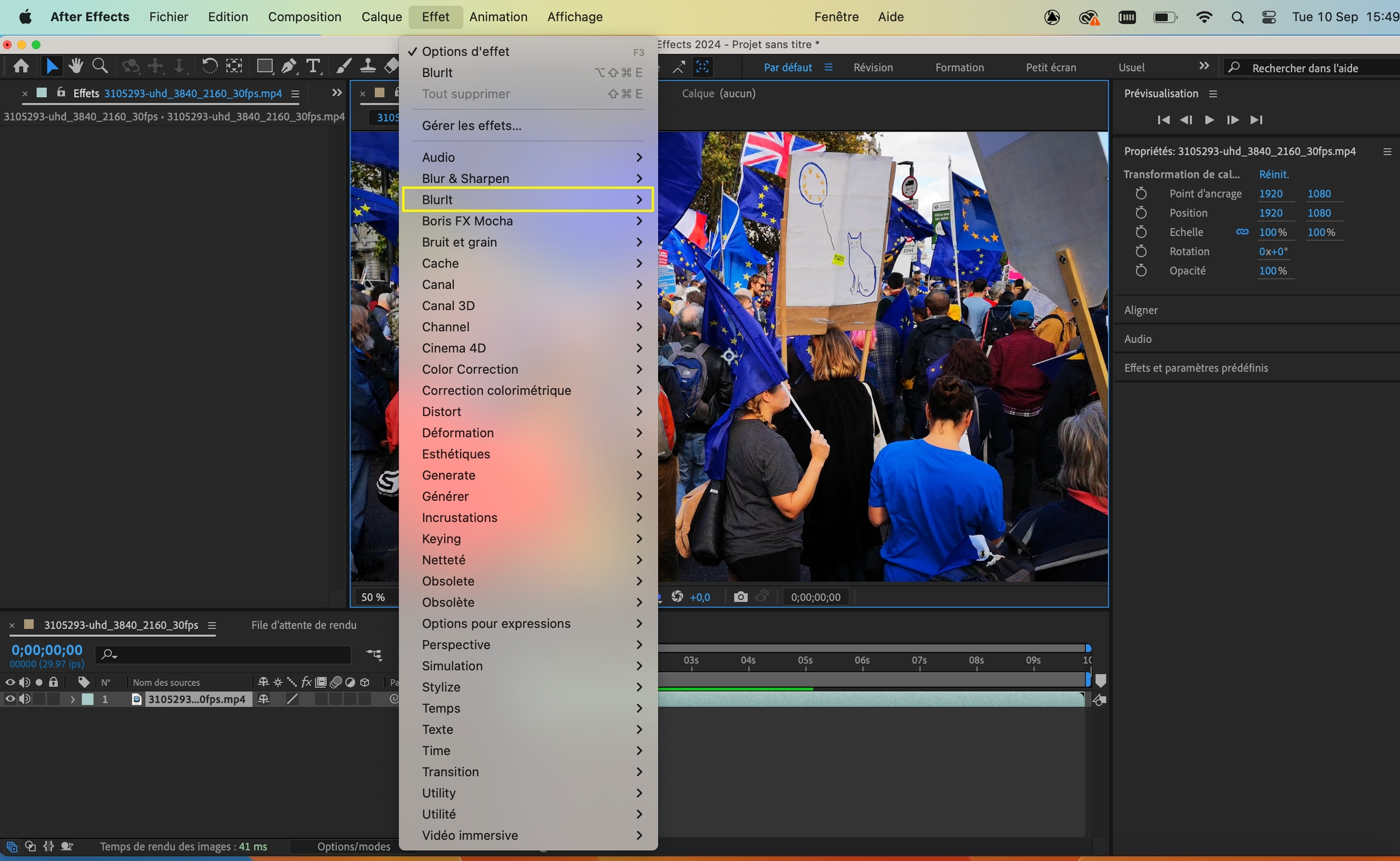Toggle Echelle constrain proportions link

click(x=1242, y=232)
